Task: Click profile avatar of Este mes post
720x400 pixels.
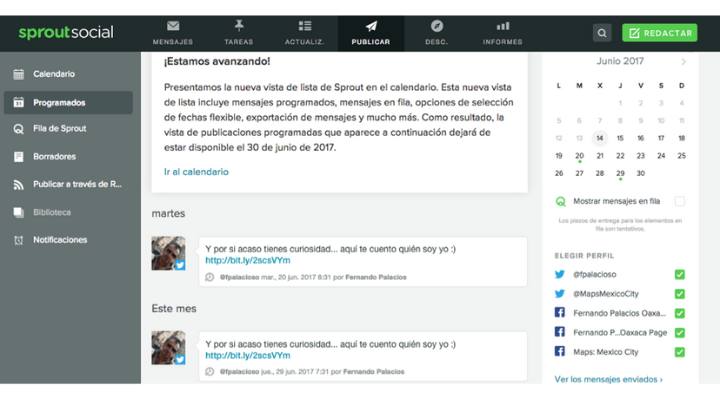Action: pos(169,348)
